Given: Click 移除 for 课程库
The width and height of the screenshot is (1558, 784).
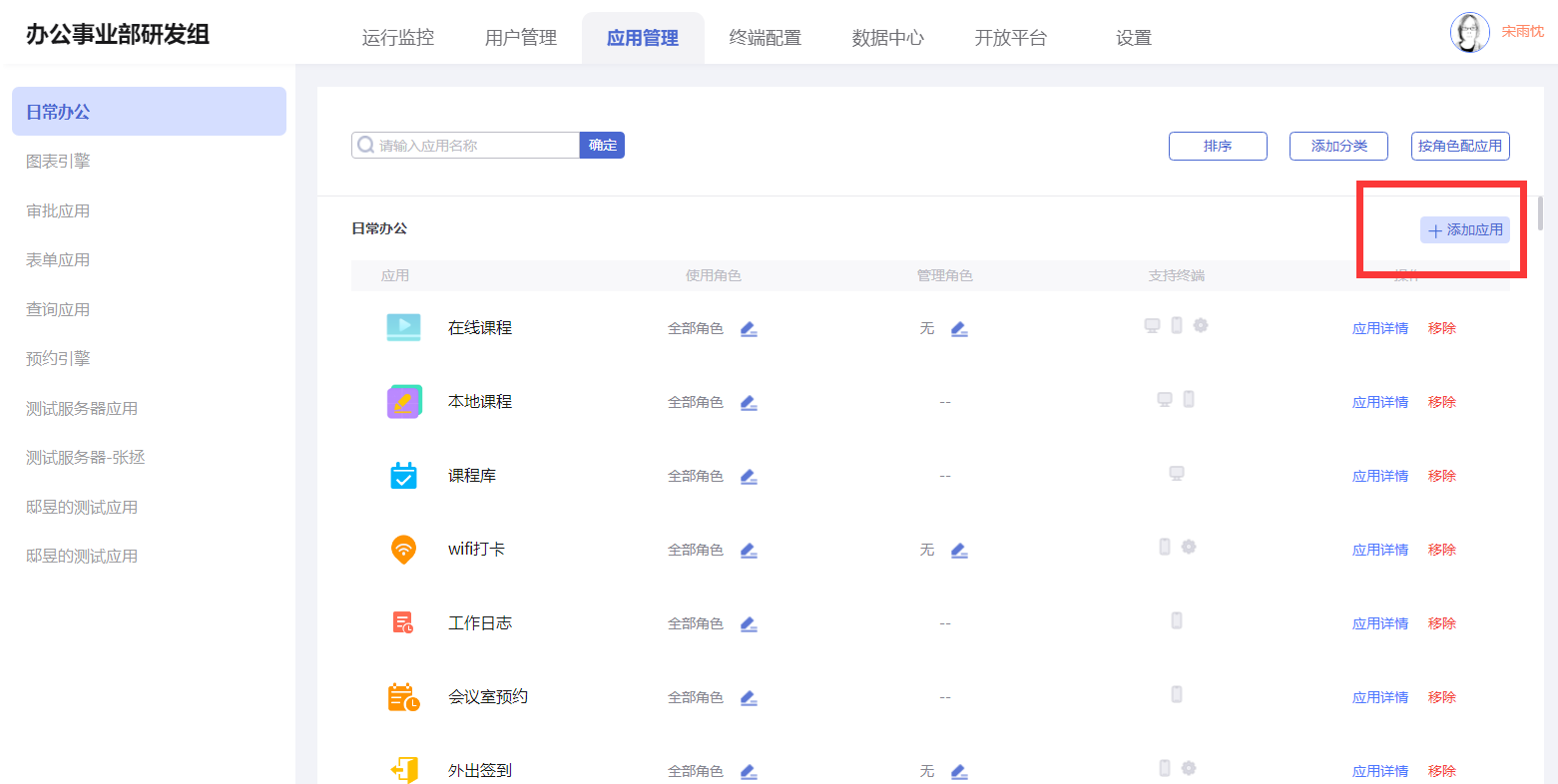Looking at the screenshot, I should tap(1441, 477).
